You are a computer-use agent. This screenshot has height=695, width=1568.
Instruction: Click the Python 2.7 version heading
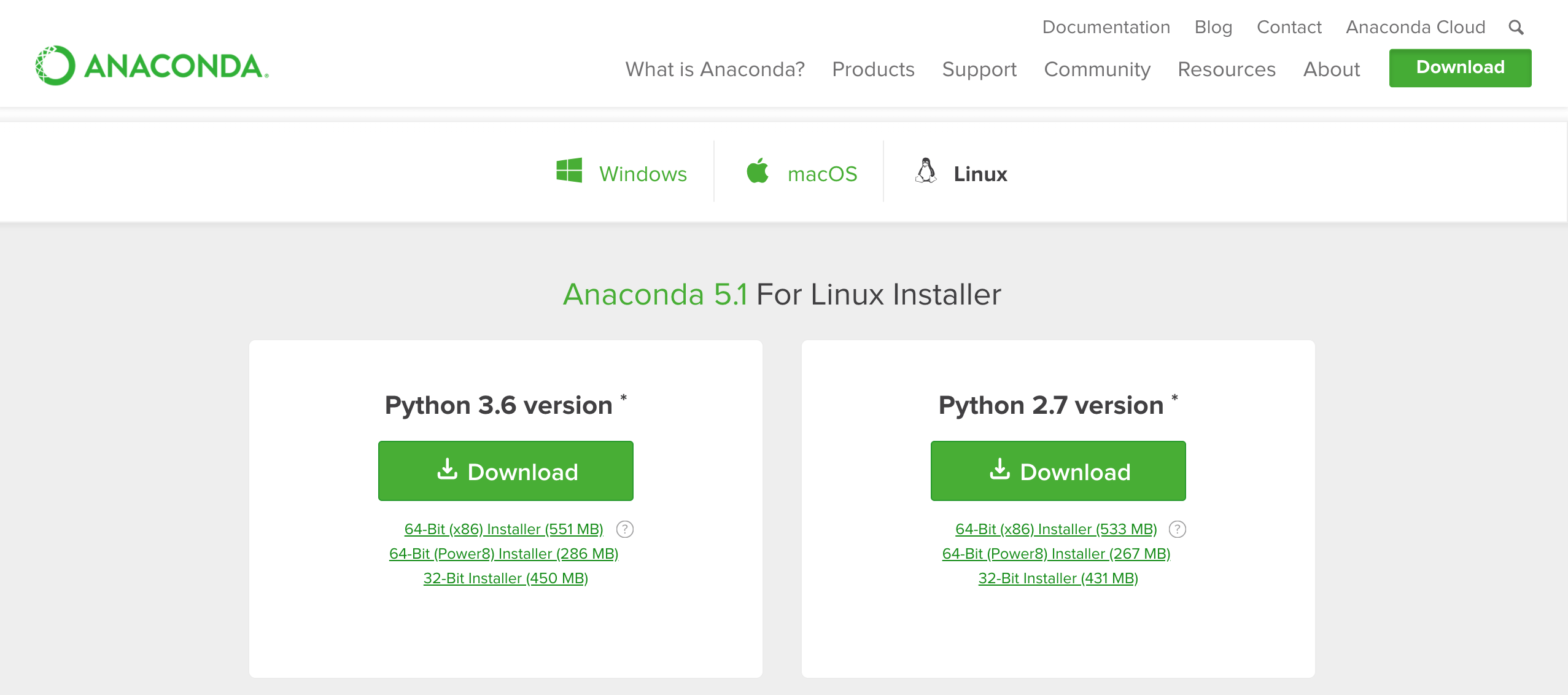click(x=1058, y=405)
